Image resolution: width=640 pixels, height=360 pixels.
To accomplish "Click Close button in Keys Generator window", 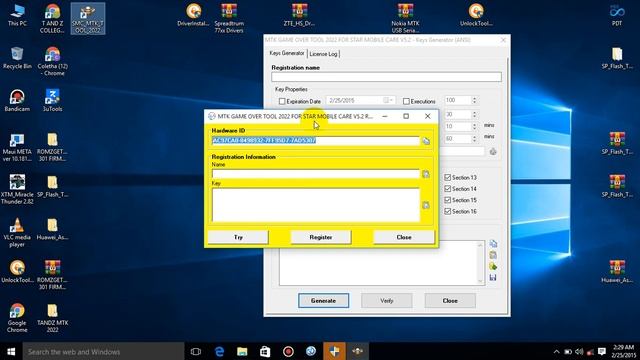I will pyautogui.click(x=450, y=301).
